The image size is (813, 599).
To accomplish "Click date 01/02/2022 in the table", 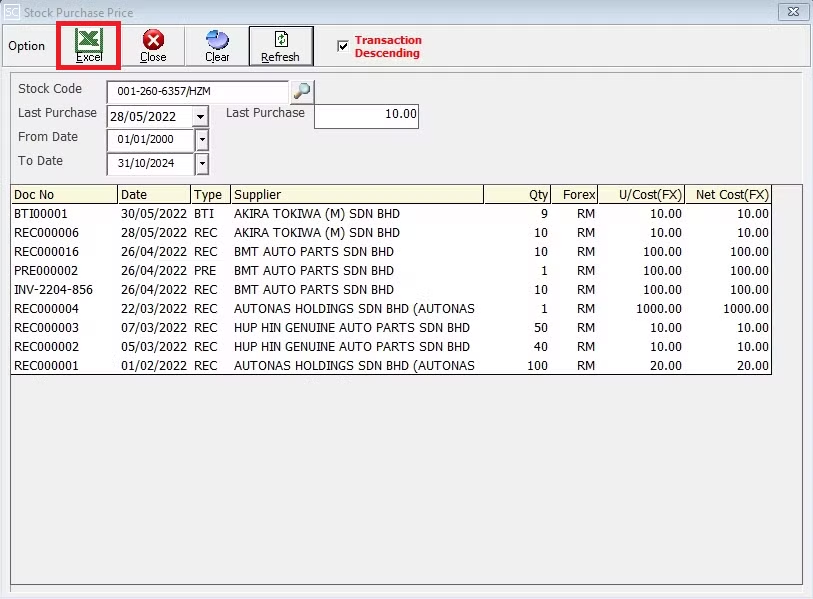I will [x=153, y=366].
